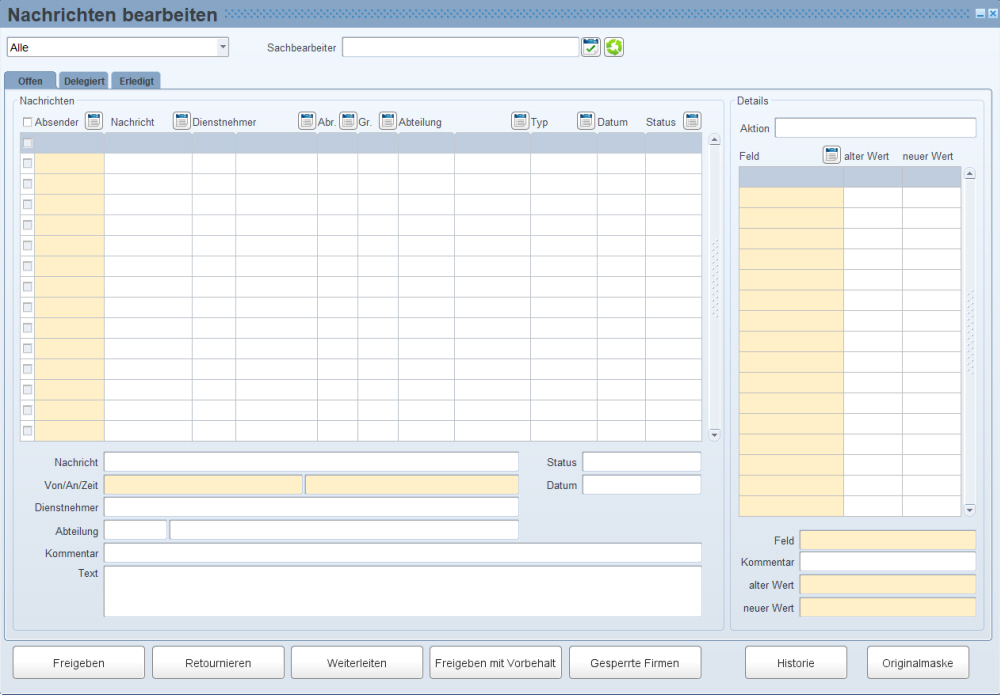1000x695 pixels.
Task: Click the short Abteilung code field
Action: coord(136,530)
